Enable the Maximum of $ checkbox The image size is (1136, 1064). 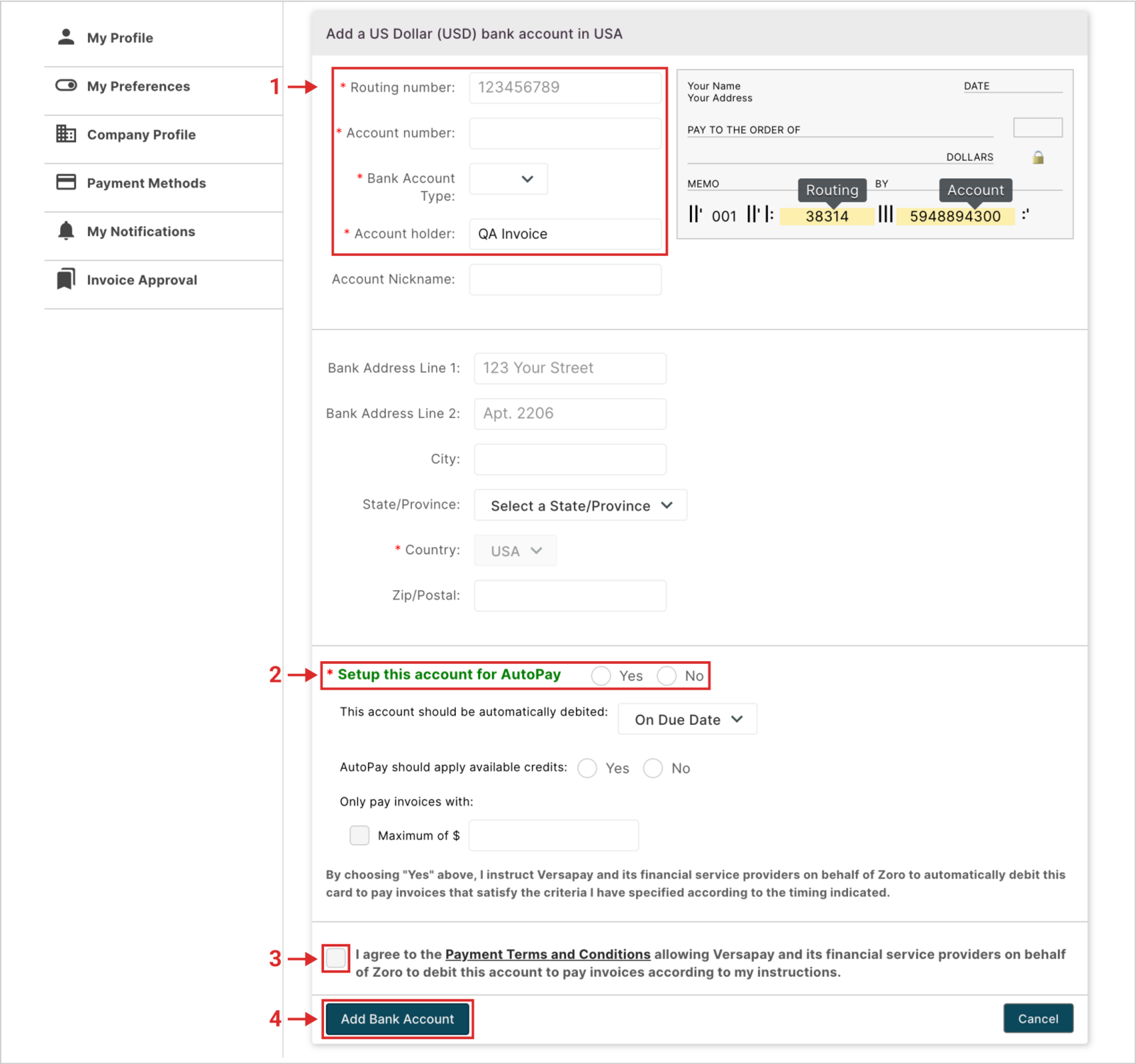coord(360,836)
